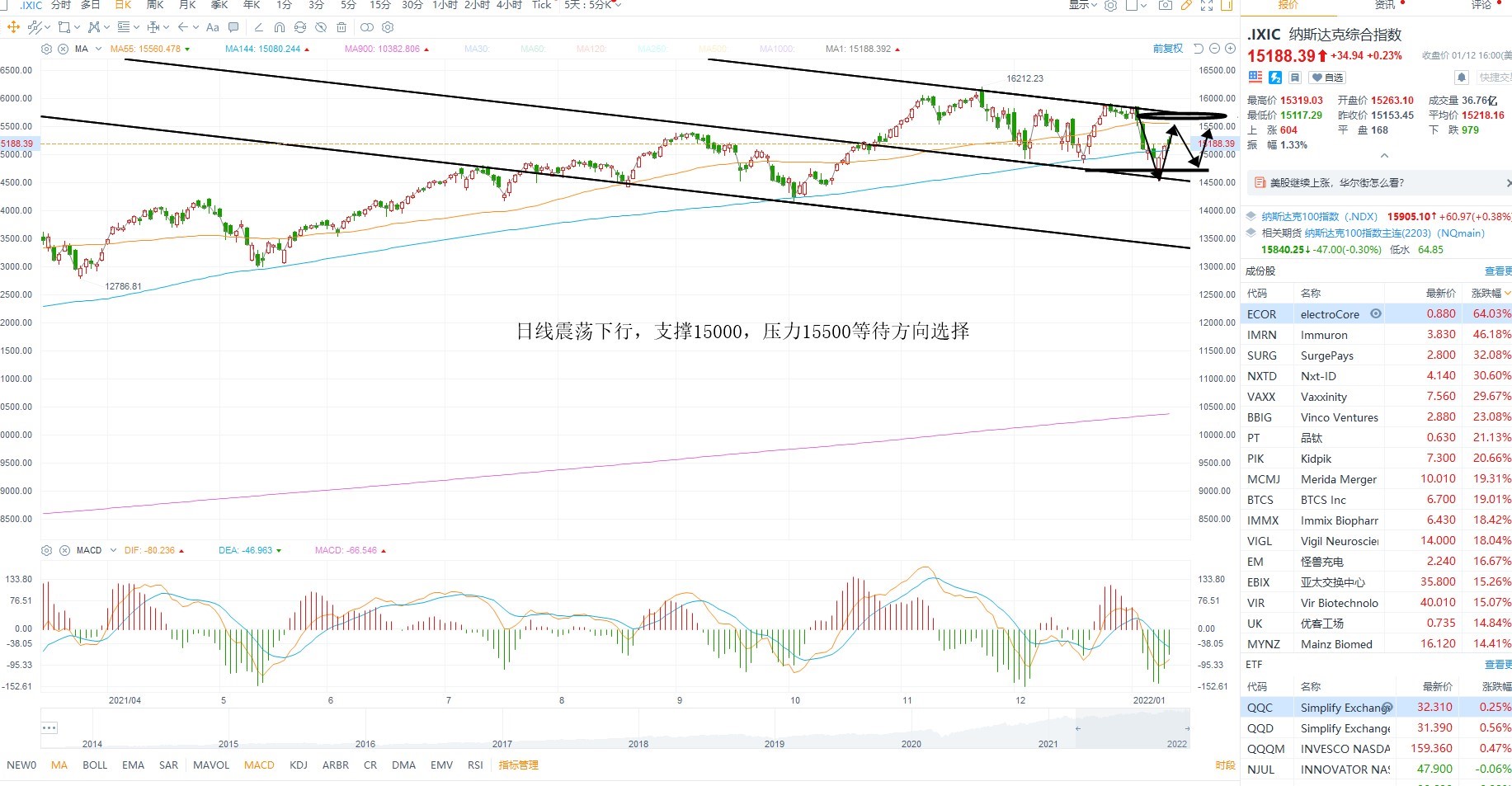Toggle the drawing pencil tool icon
This screenshot has width=1512, height=786.
click(1186, 5)
